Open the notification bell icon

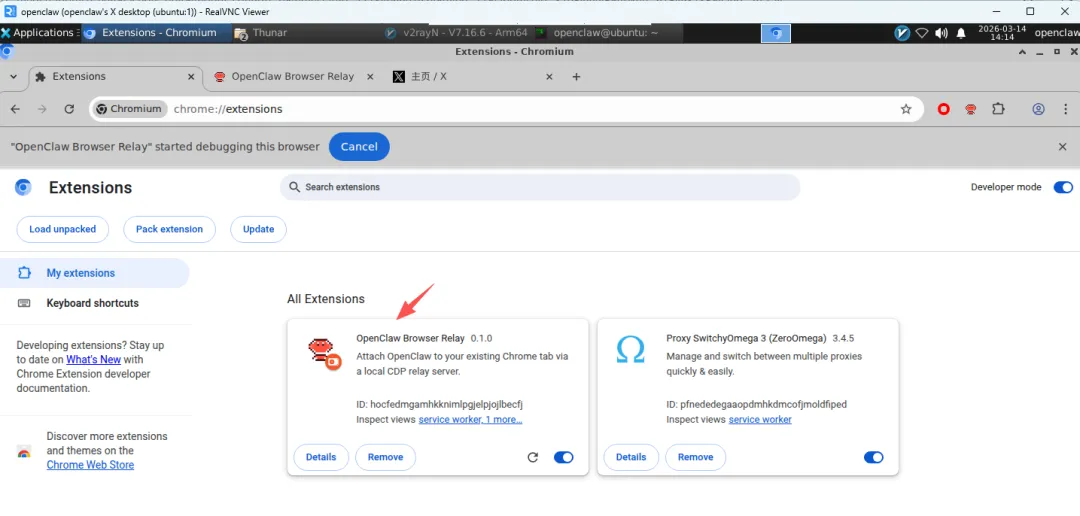(x=961, y=32)
